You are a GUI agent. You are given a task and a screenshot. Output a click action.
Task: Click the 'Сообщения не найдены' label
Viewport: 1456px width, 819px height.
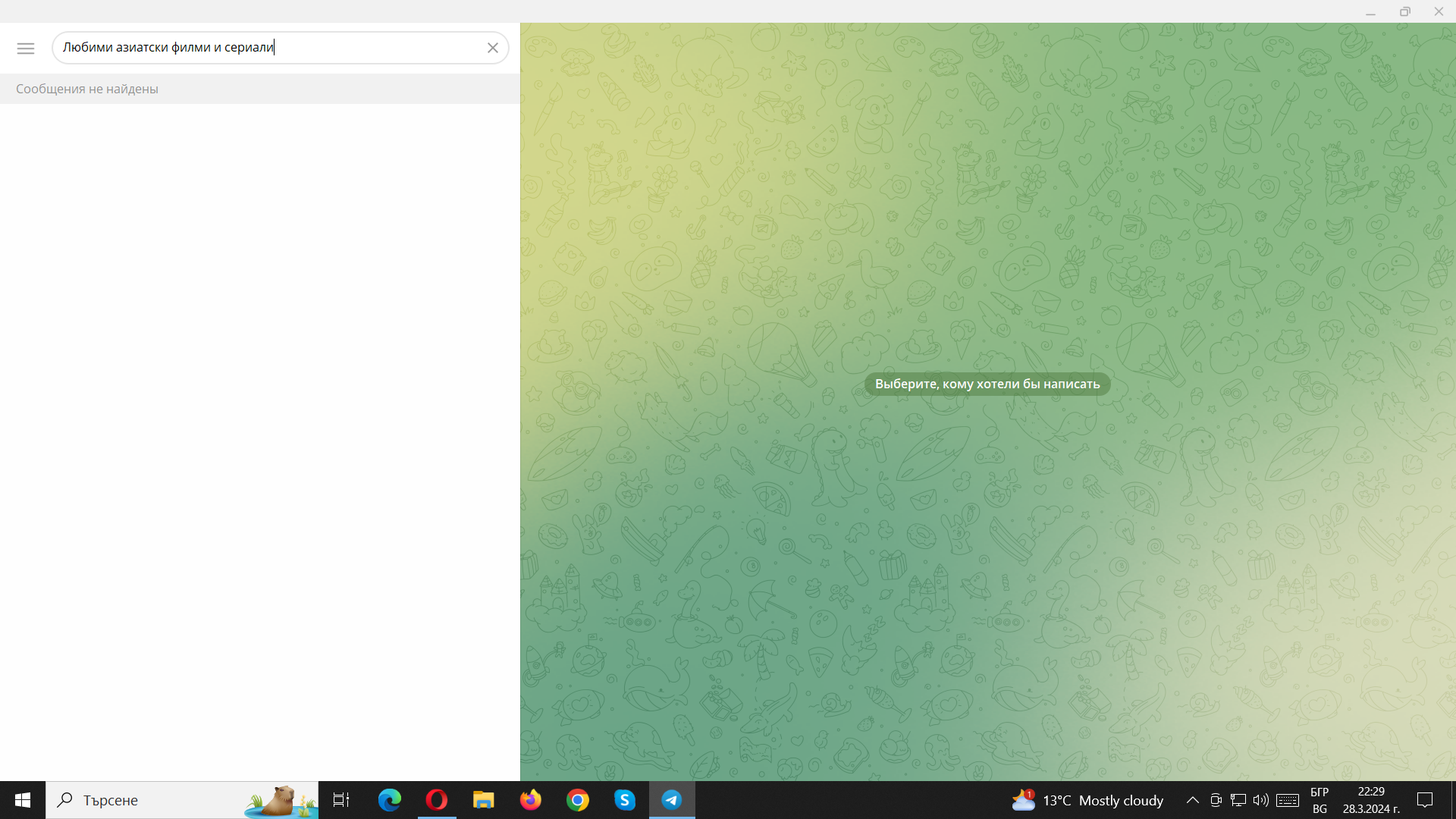[87, 89]
